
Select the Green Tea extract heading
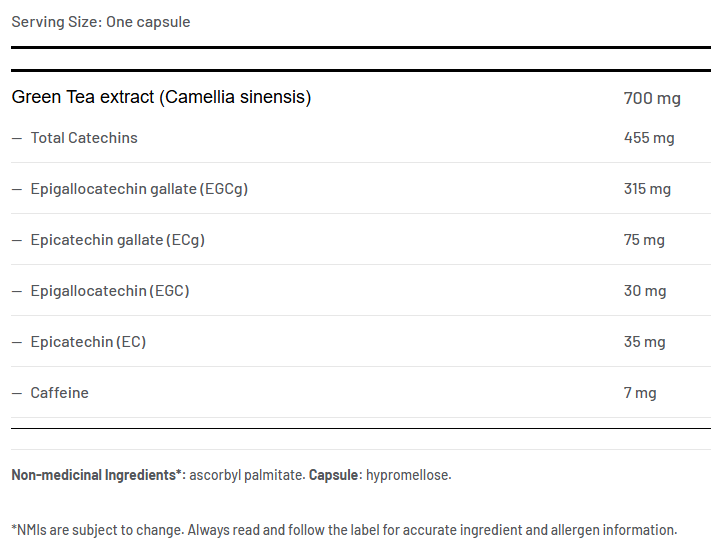(x=161, y=97)
